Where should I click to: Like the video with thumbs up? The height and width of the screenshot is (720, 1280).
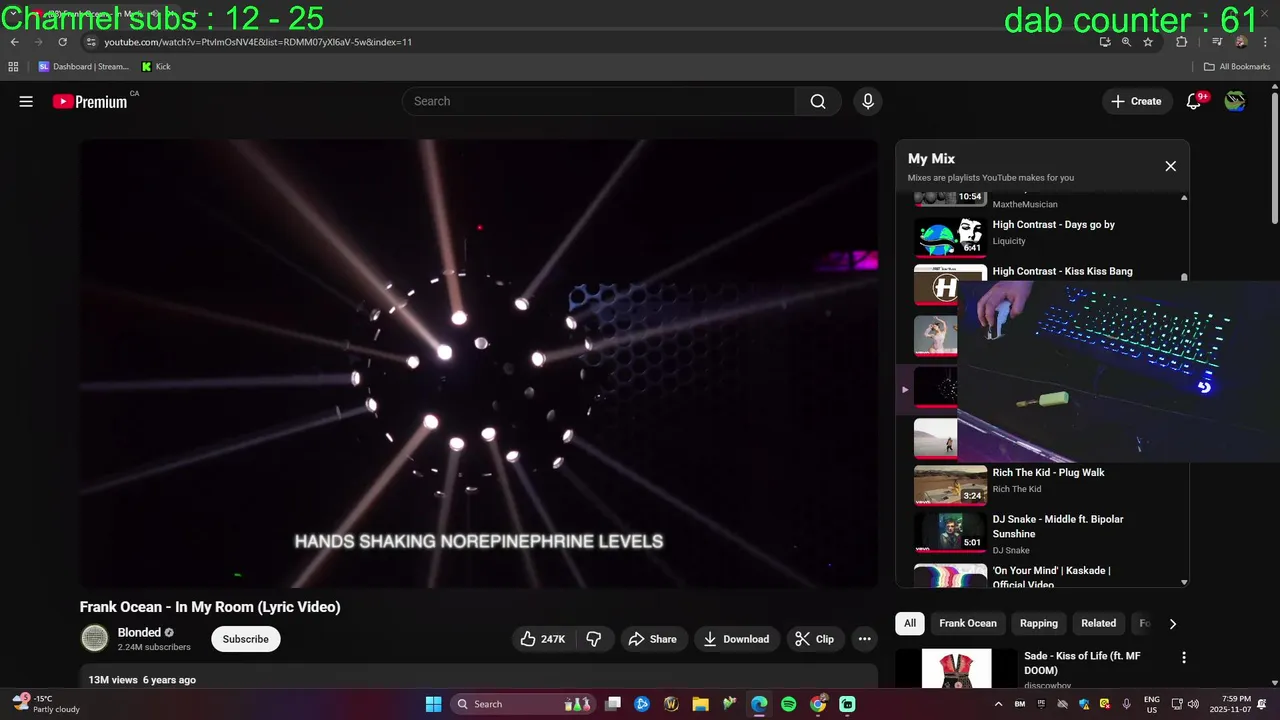coord(541,639)
